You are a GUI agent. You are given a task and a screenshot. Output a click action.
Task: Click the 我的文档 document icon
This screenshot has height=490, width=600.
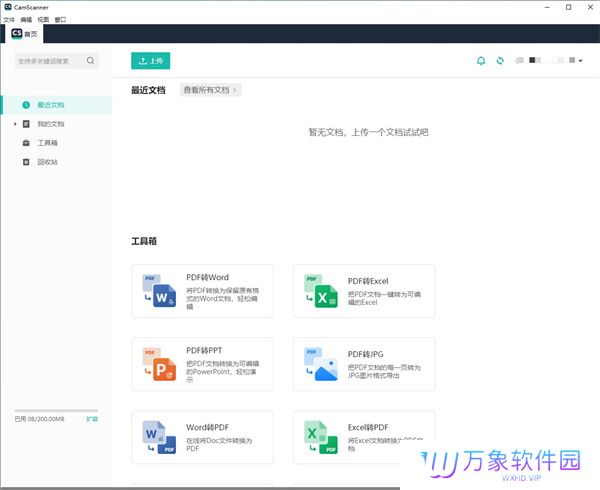click(x=26, y=124)
